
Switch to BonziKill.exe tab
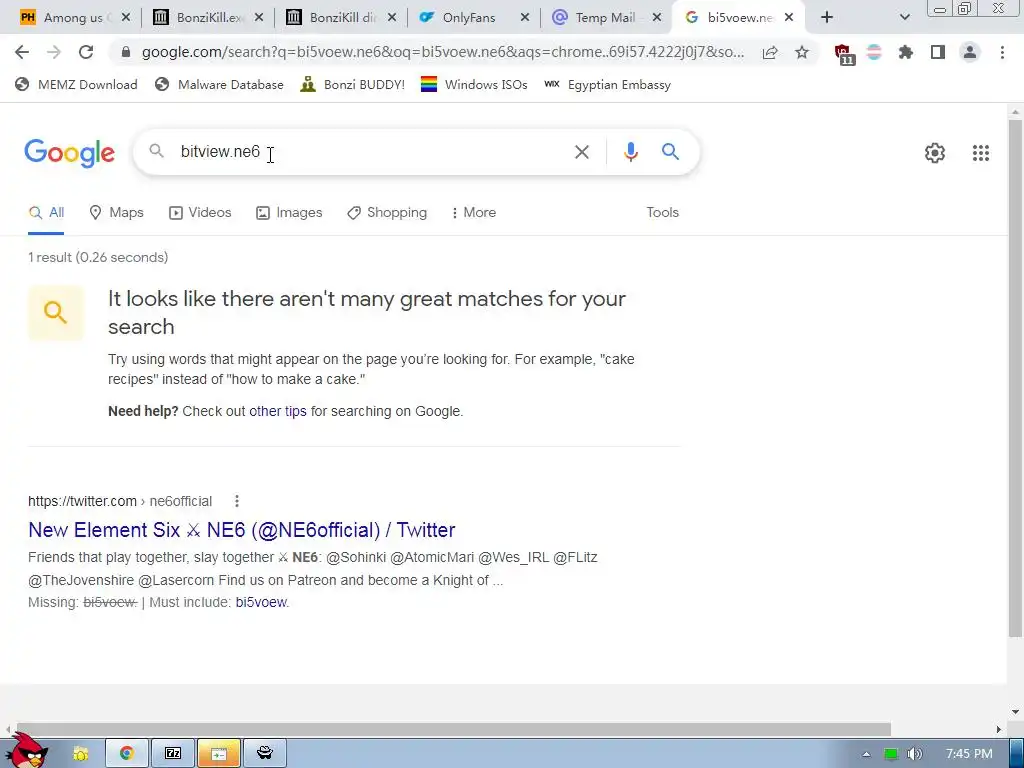209,18
